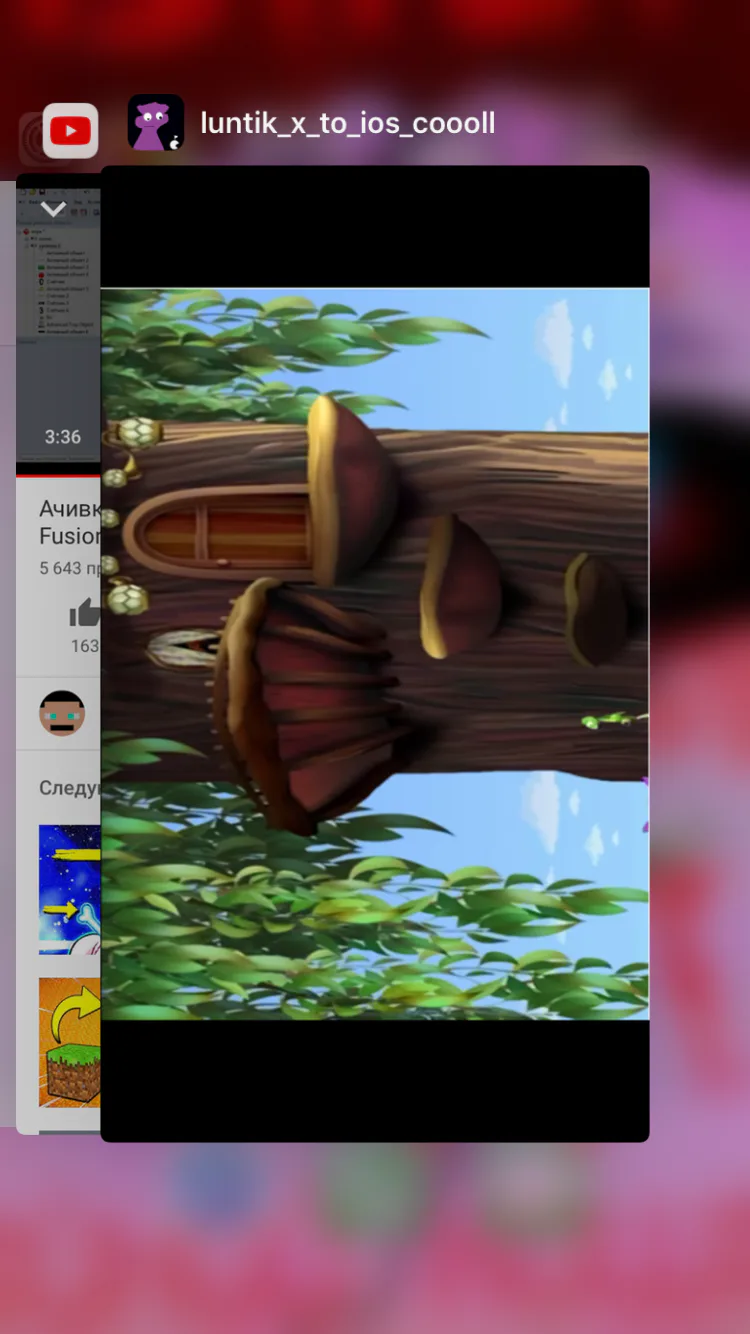
Task: Tap the wooden door on the tree house
Action: [x=220, y=530]
